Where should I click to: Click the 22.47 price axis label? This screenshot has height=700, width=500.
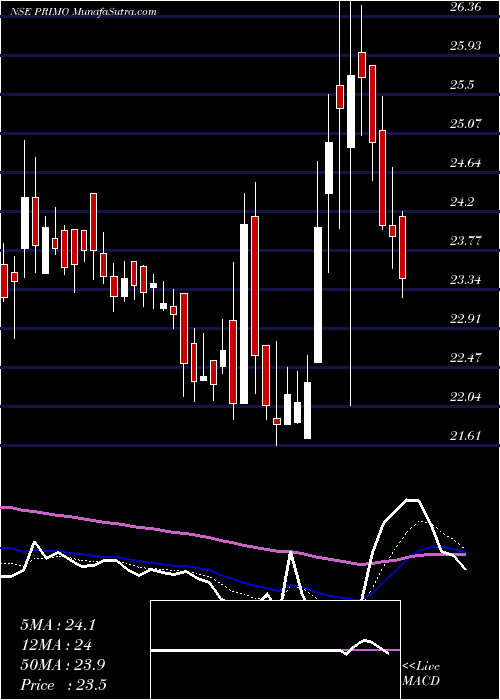pos(466,357)
